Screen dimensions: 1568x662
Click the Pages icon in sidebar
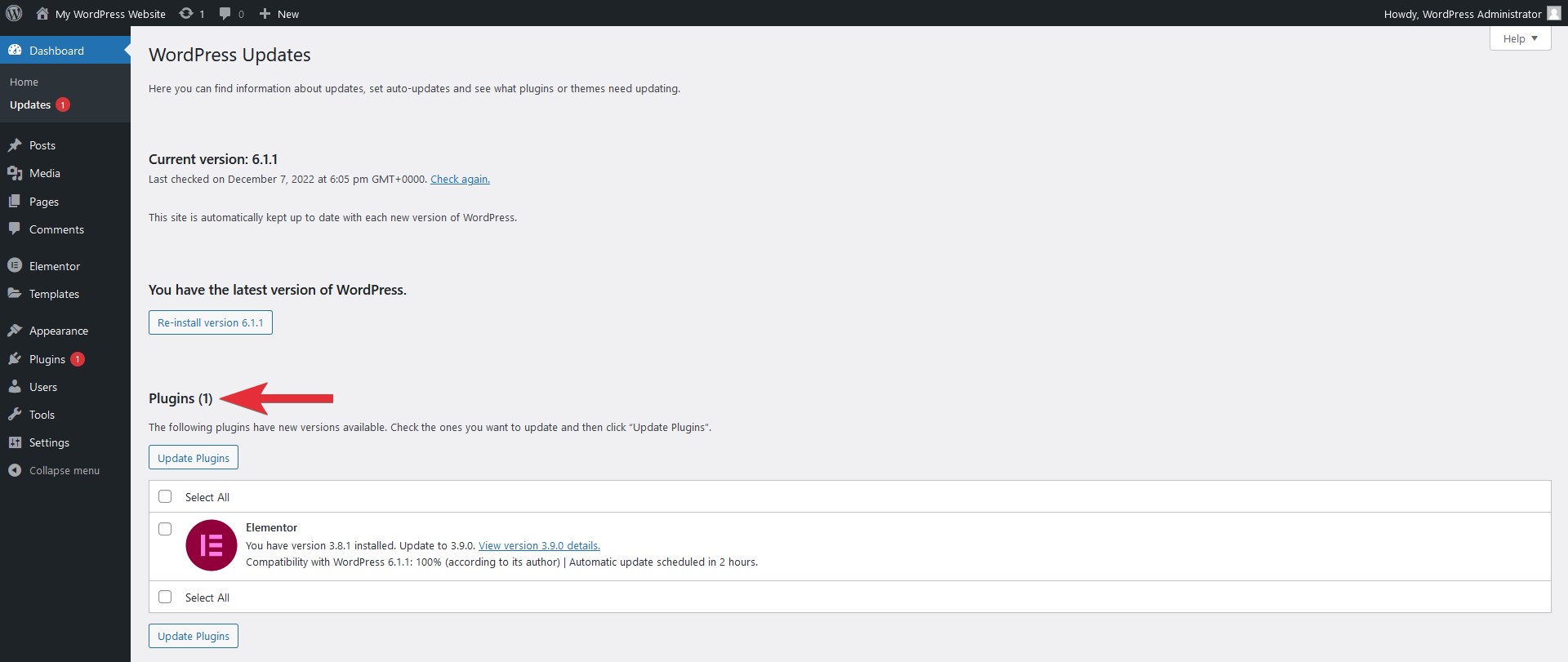pyautogui.click(x=15, y=202)
